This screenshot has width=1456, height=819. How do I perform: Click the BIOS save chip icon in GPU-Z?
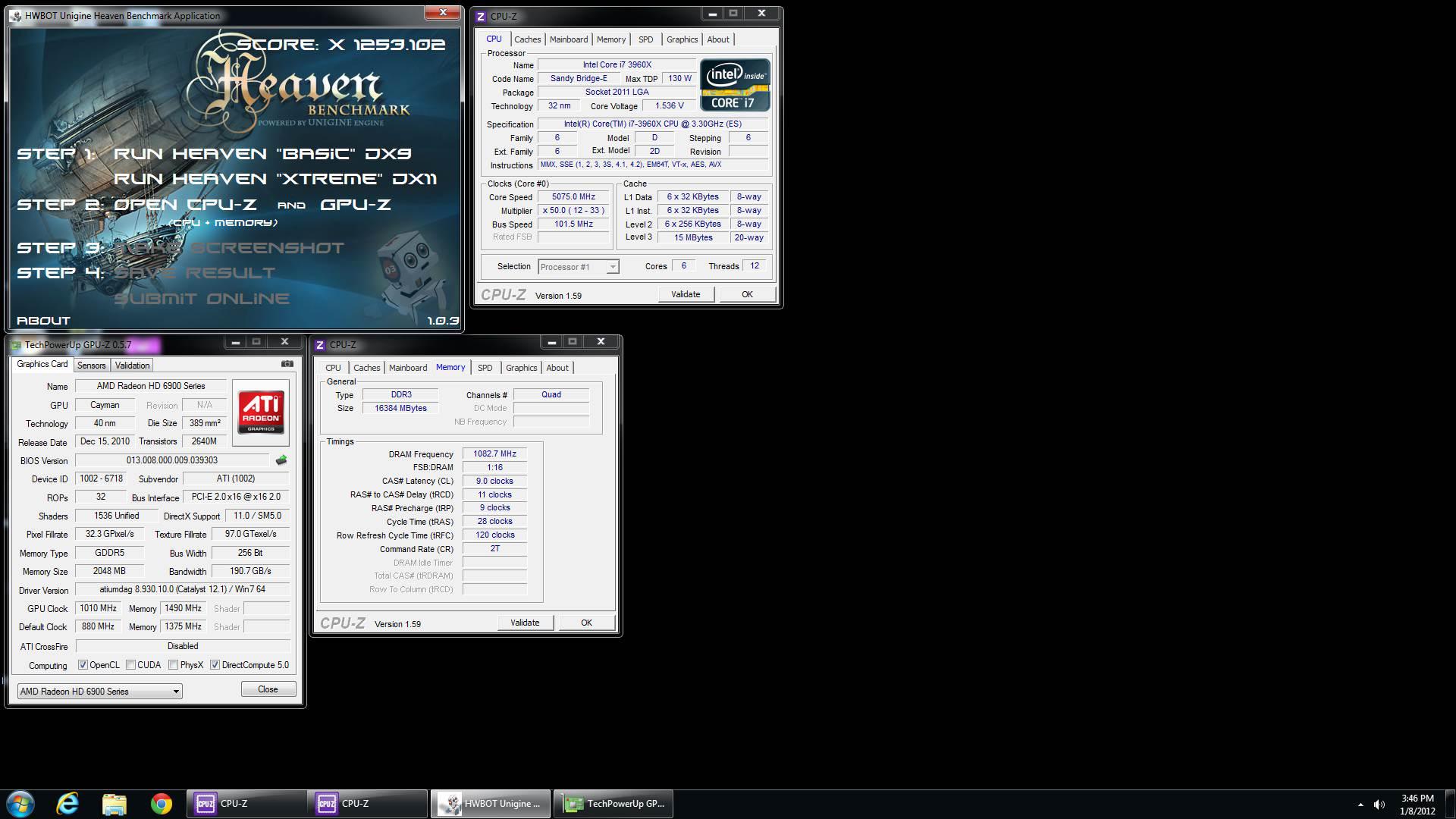pyautogui.click(x=281, y=460)
